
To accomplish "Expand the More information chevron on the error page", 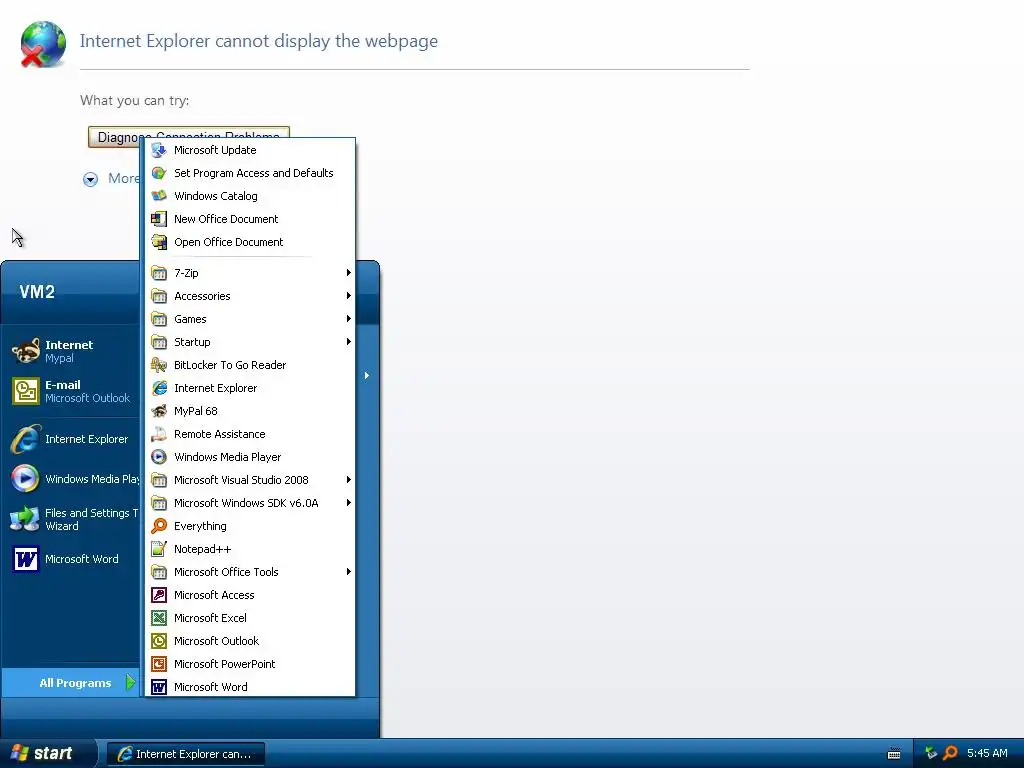I will click(91, 179).
